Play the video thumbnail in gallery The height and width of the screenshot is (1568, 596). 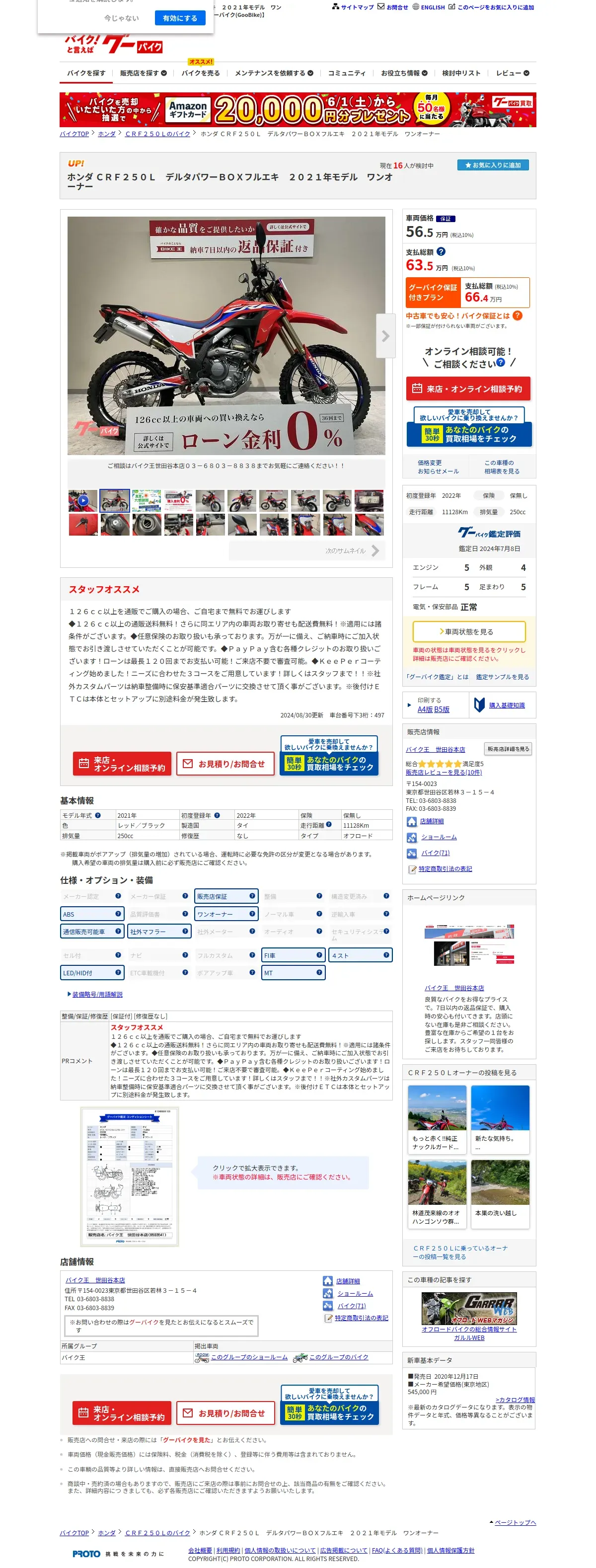(x=83, y=500)
